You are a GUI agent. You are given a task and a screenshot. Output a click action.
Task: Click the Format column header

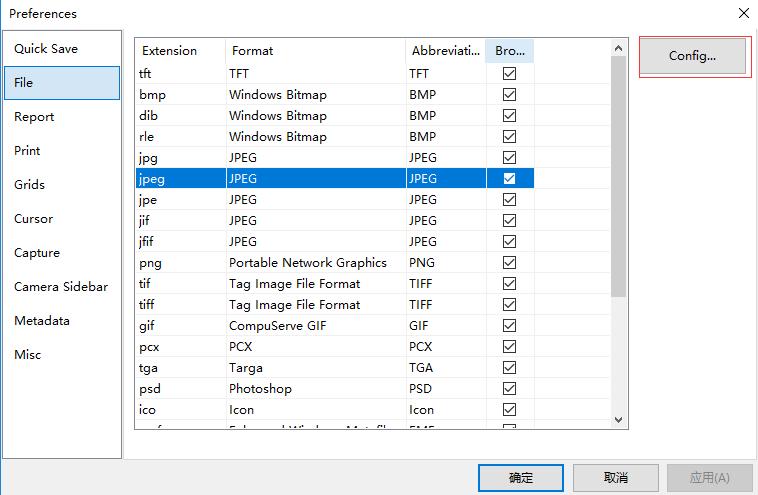tap(252, 51)
